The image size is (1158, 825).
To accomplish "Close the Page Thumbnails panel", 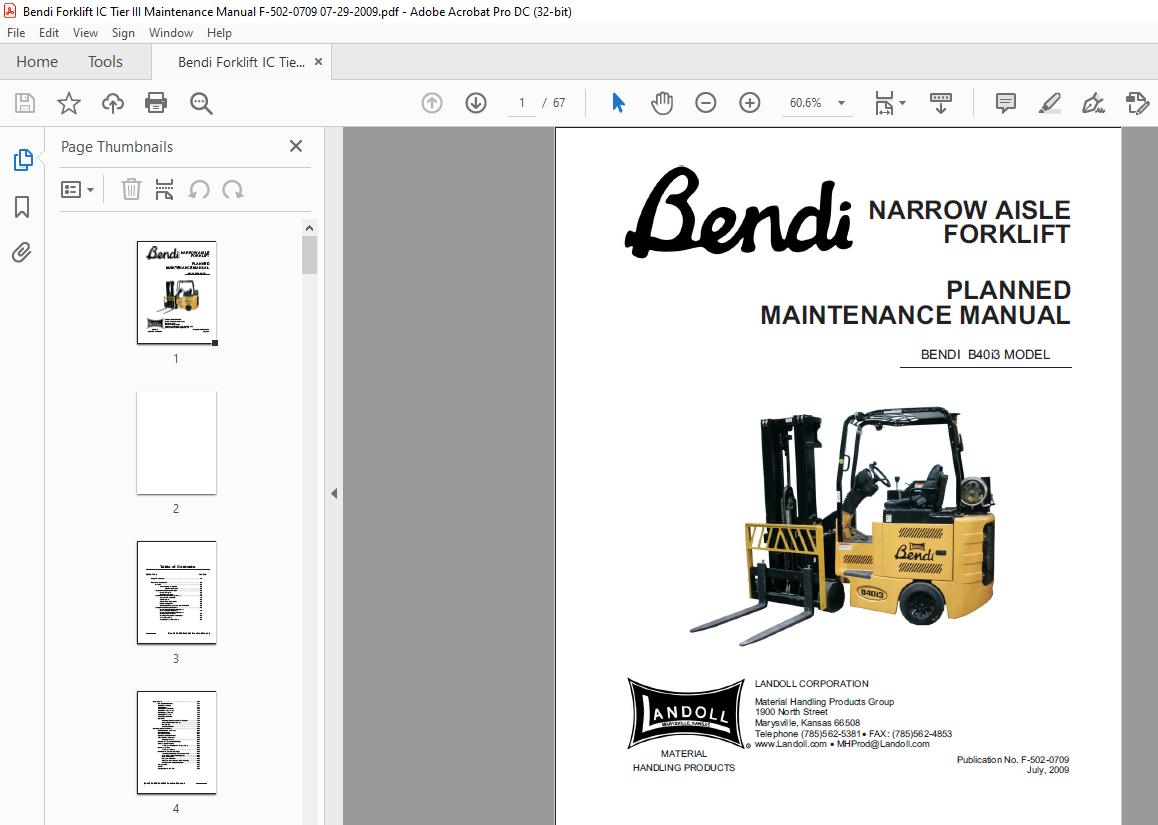I will tap(296, 146).
